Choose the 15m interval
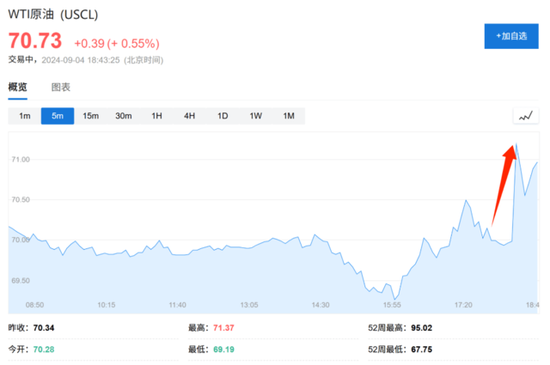 (90, 116)
